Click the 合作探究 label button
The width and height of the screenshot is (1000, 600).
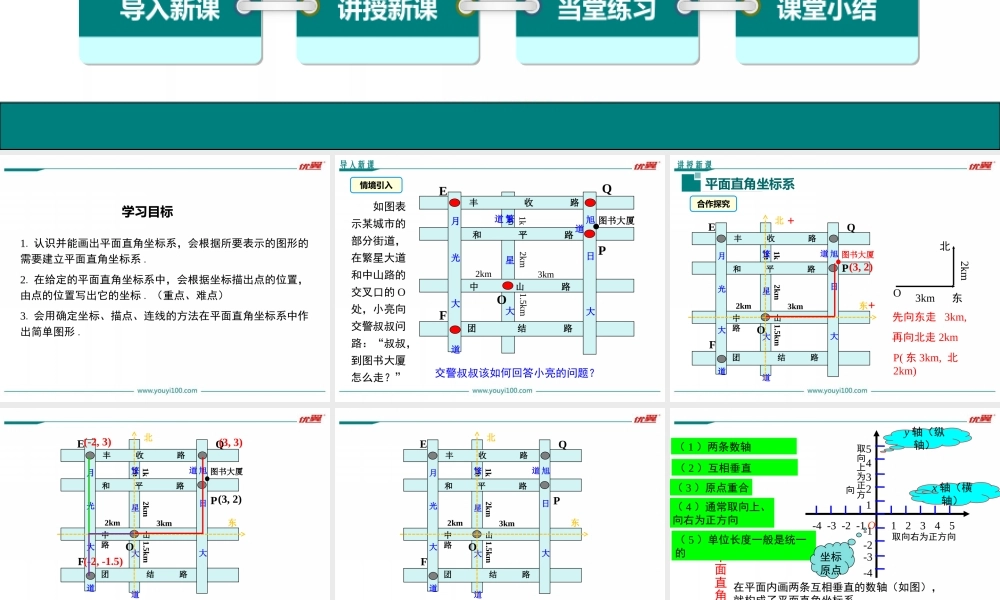(714, 203)
